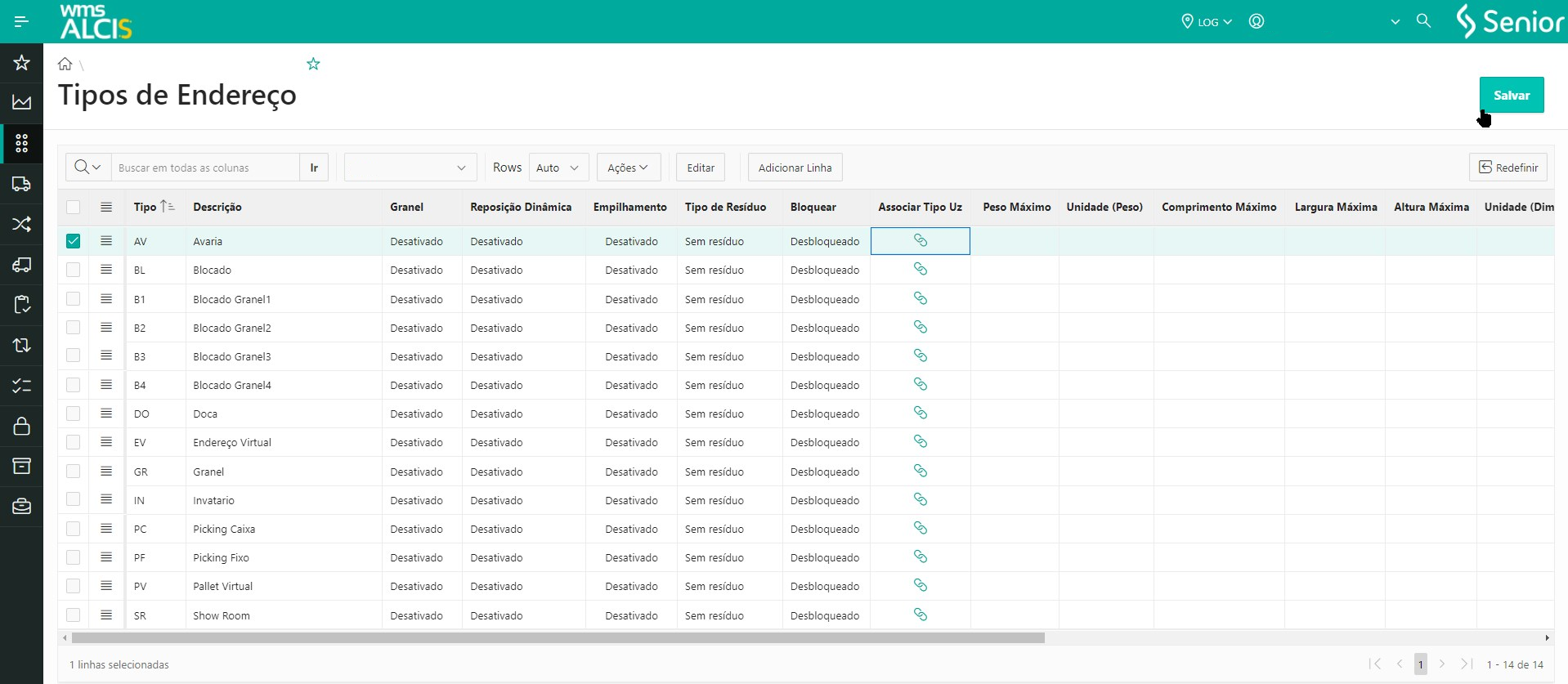1568x684 pixels.
Task: Uncheck the AV row checkbox
Action: (x=74, y=241)
